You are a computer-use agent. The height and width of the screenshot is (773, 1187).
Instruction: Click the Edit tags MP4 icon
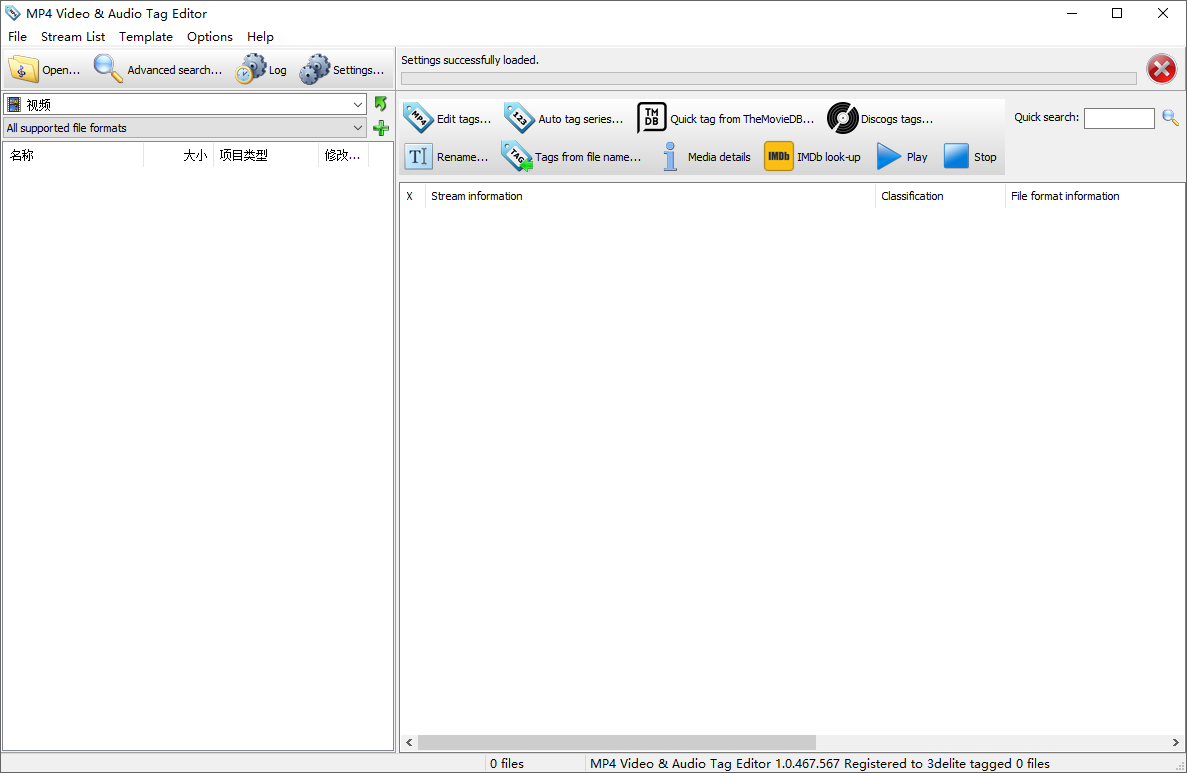[x=418, y=118]
